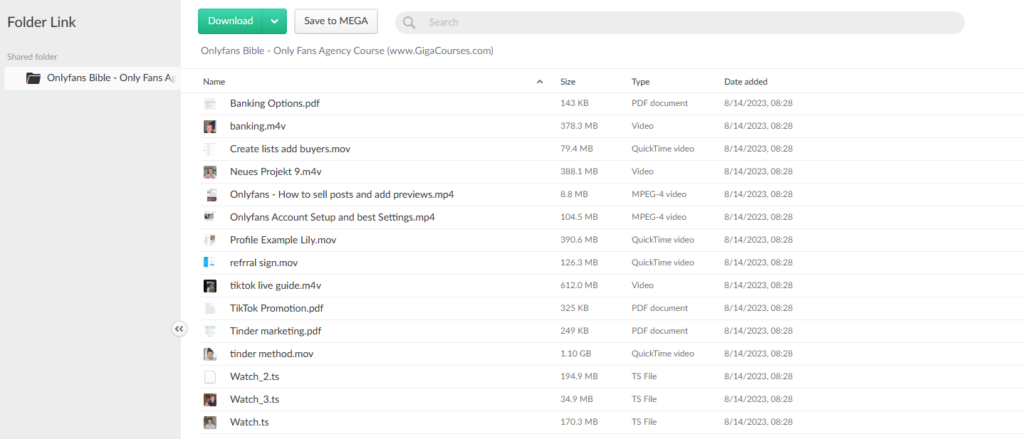Click the folder icon in the sidebar

click(33, 78)
